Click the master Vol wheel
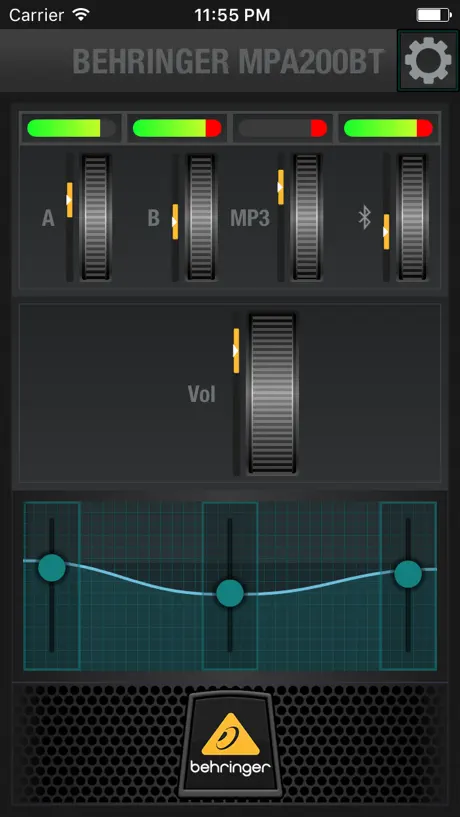Viewport: 460px width, 817px height. [272, 393]
